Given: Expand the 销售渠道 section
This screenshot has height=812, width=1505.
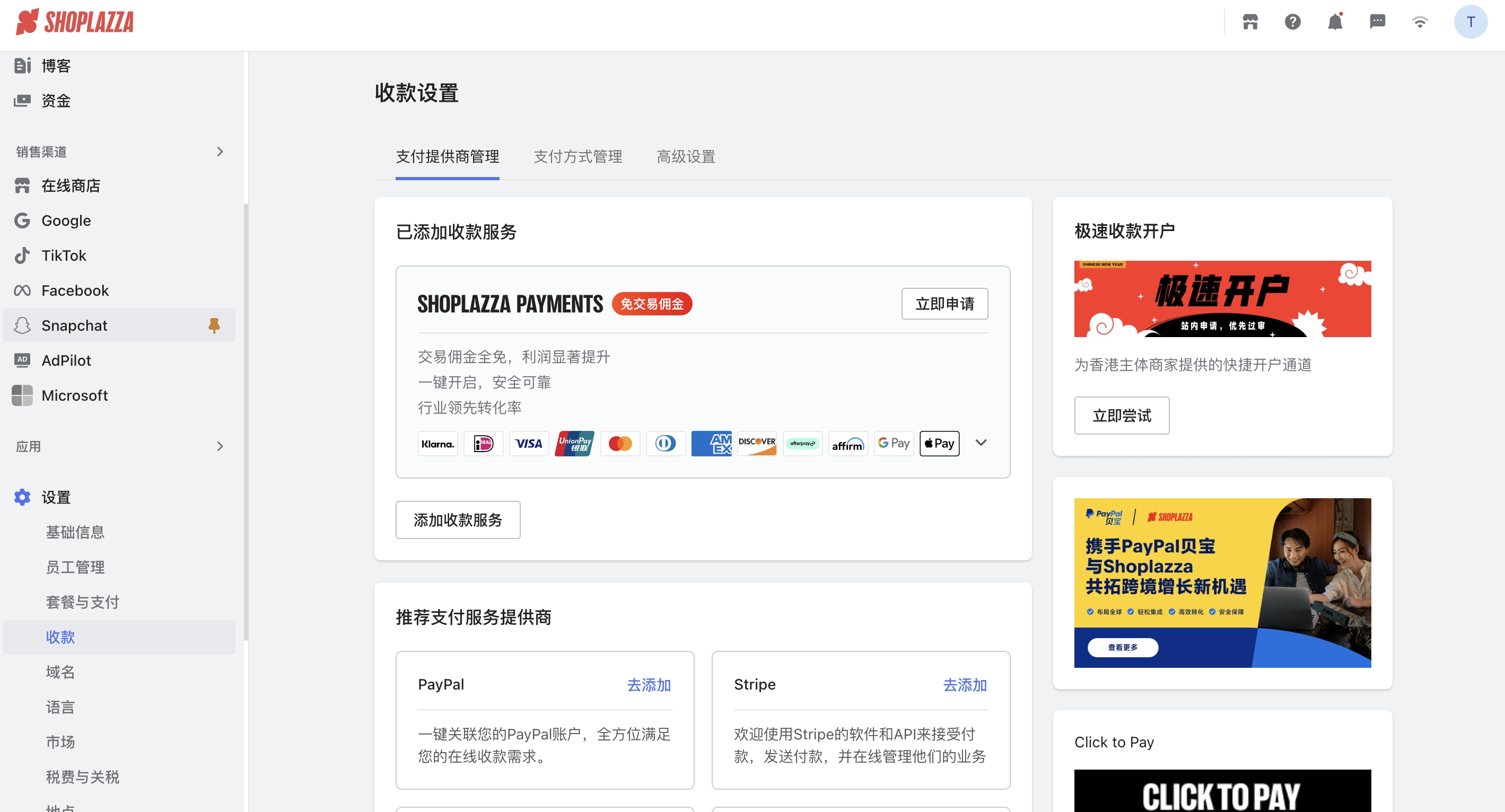Looking at the screenshot, I should [219, 151].
